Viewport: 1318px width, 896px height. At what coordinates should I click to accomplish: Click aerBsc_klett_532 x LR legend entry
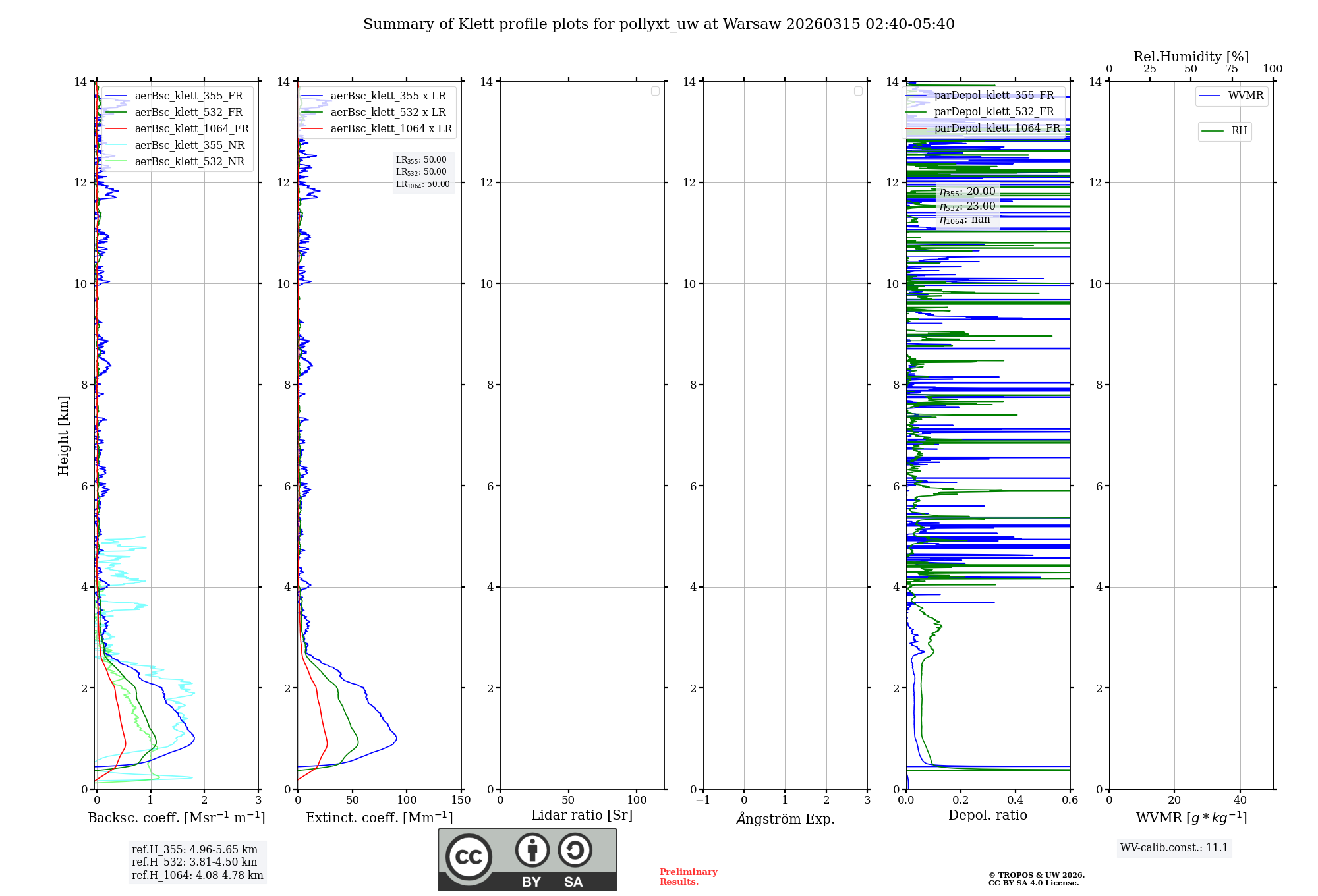point(387,113)
